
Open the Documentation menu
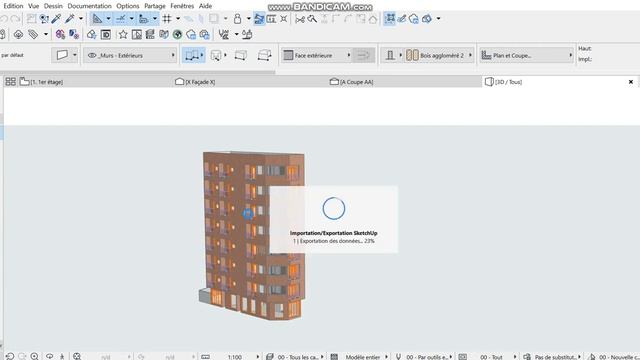(x=89, y=6)
